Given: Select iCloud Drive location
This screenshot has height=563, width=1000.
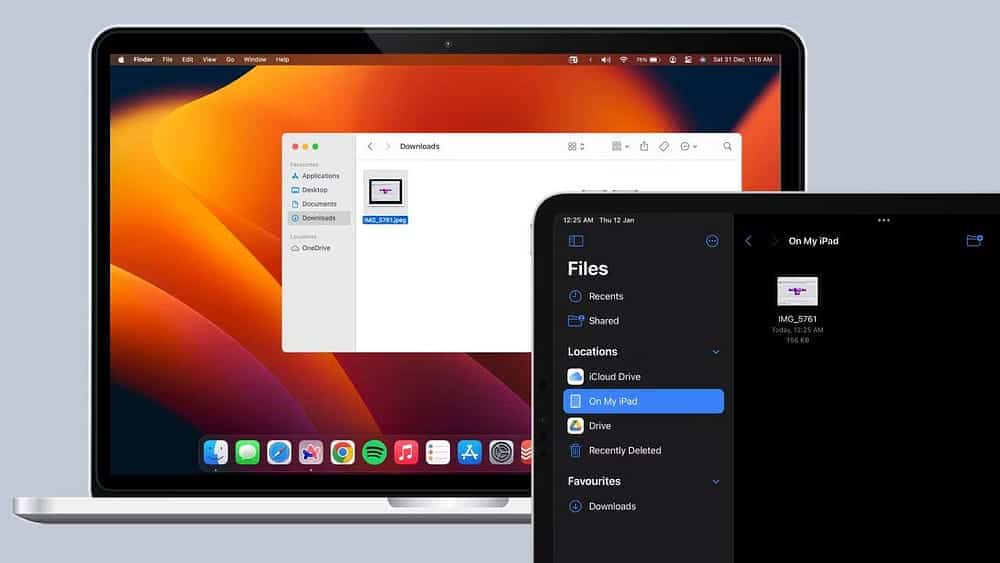Looking at the screenshot, I should (643, 377).
